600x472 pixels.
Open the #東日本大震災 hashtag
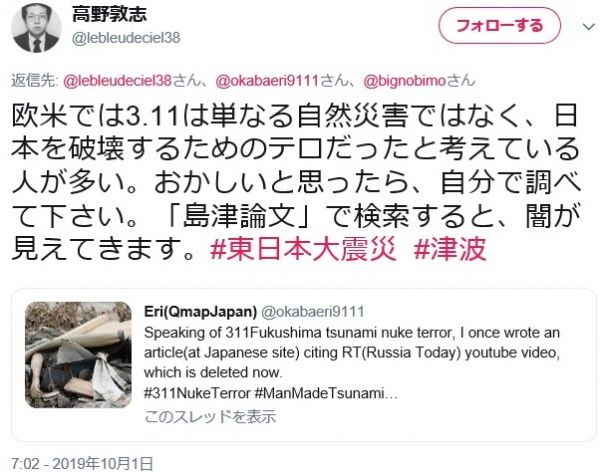tap(303, 249)
